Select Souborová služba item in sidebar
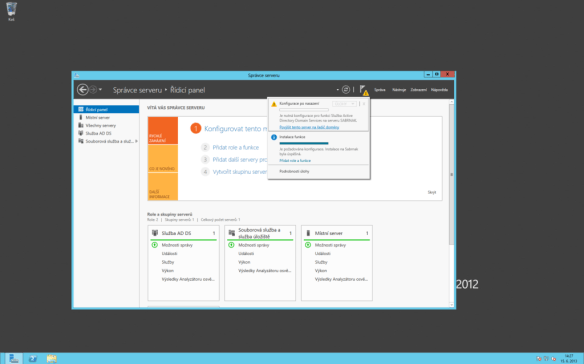The image size is (584, 364). [x=106, y=141]
